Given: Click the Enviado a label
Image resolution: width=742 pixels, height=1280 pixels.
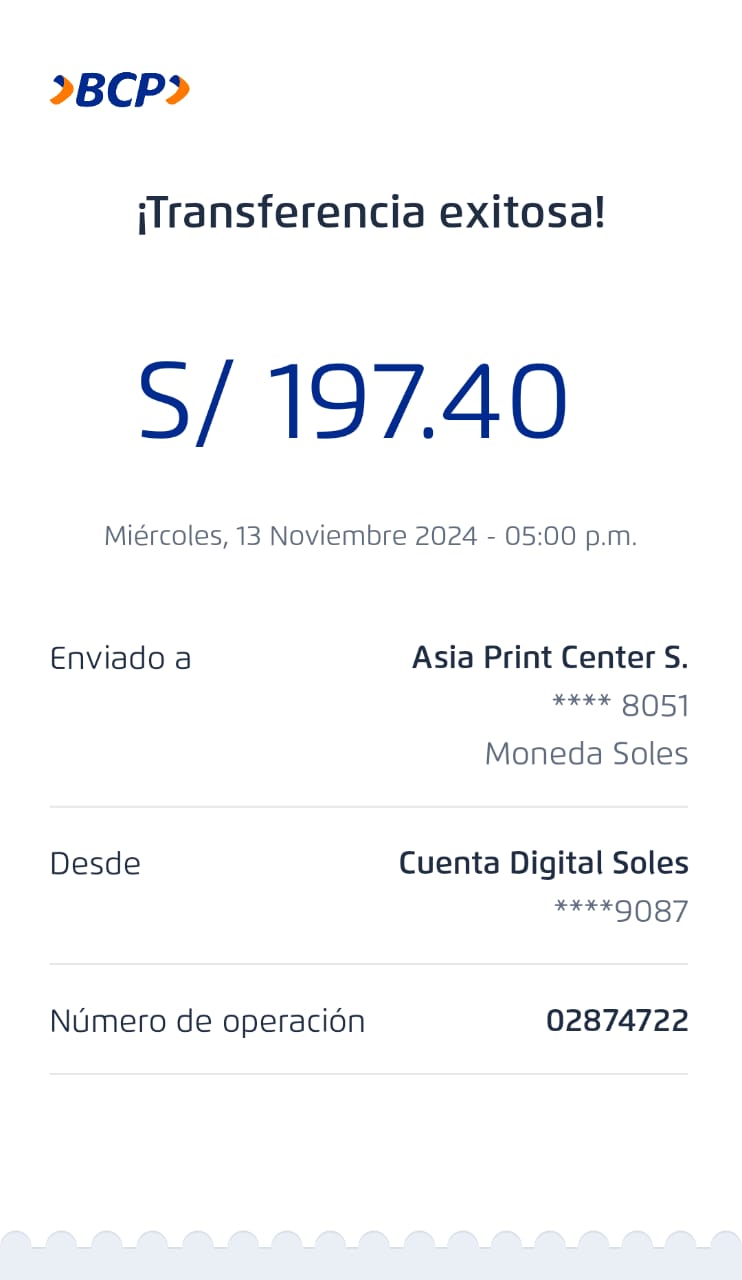Looking at the screenshot, I should 120,658.
